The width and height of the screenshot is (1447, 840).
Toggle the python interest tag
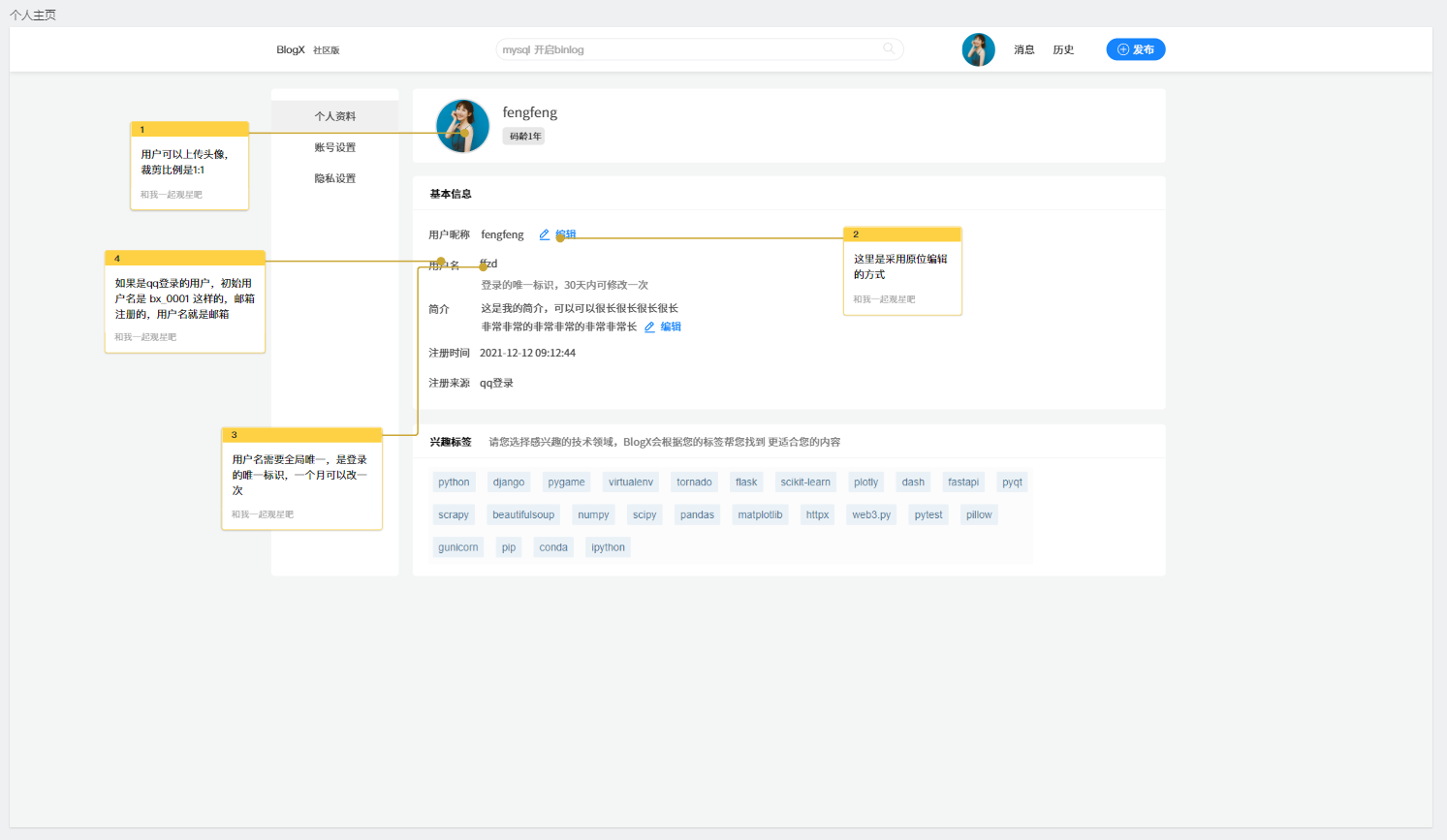pyautogui.click(x=454, y=482)
